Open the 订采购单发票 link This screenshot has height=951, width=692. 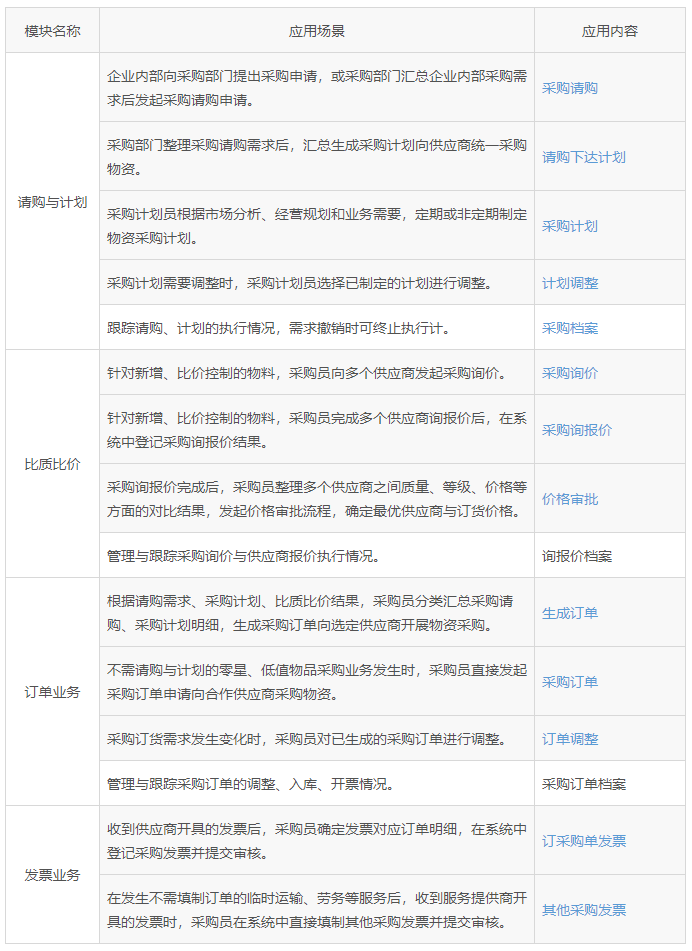(x=583, y=841)
